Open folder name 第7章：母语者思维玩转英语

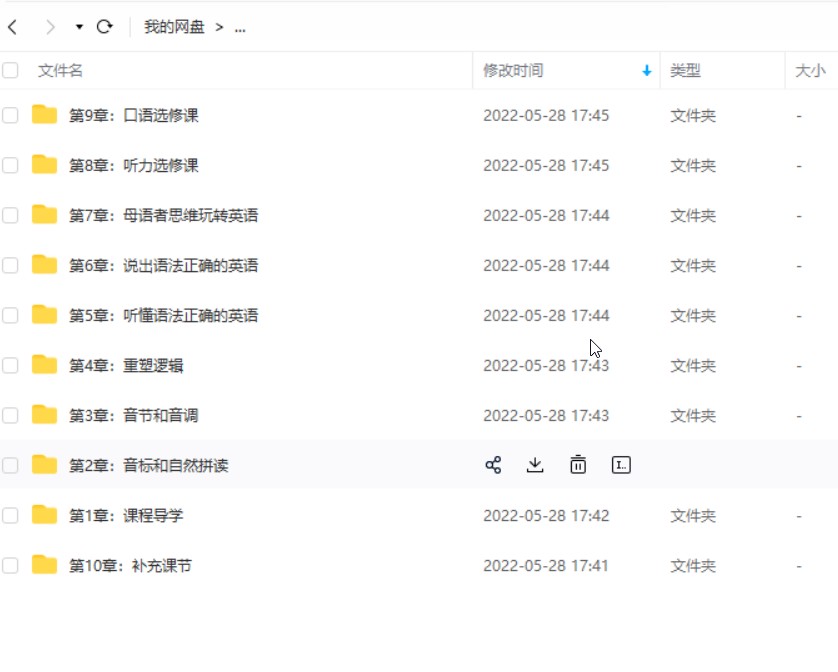point(164,215)
